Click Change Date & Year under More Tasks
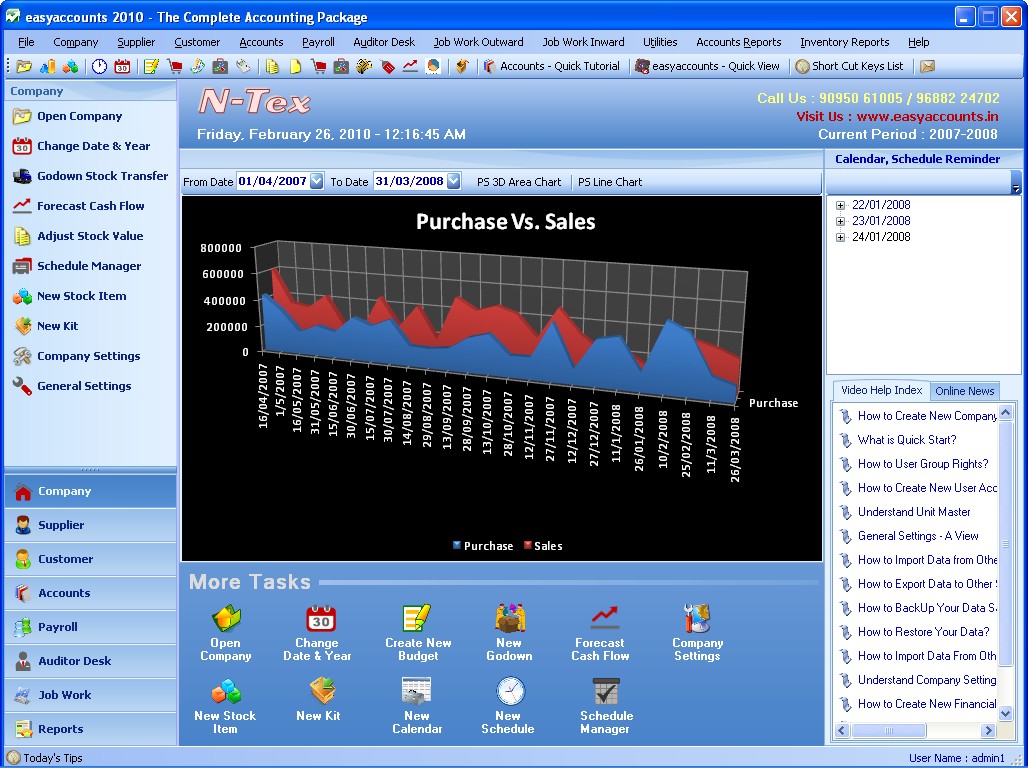Screen dimensions: 1028x768 click(x=317, y=632)
